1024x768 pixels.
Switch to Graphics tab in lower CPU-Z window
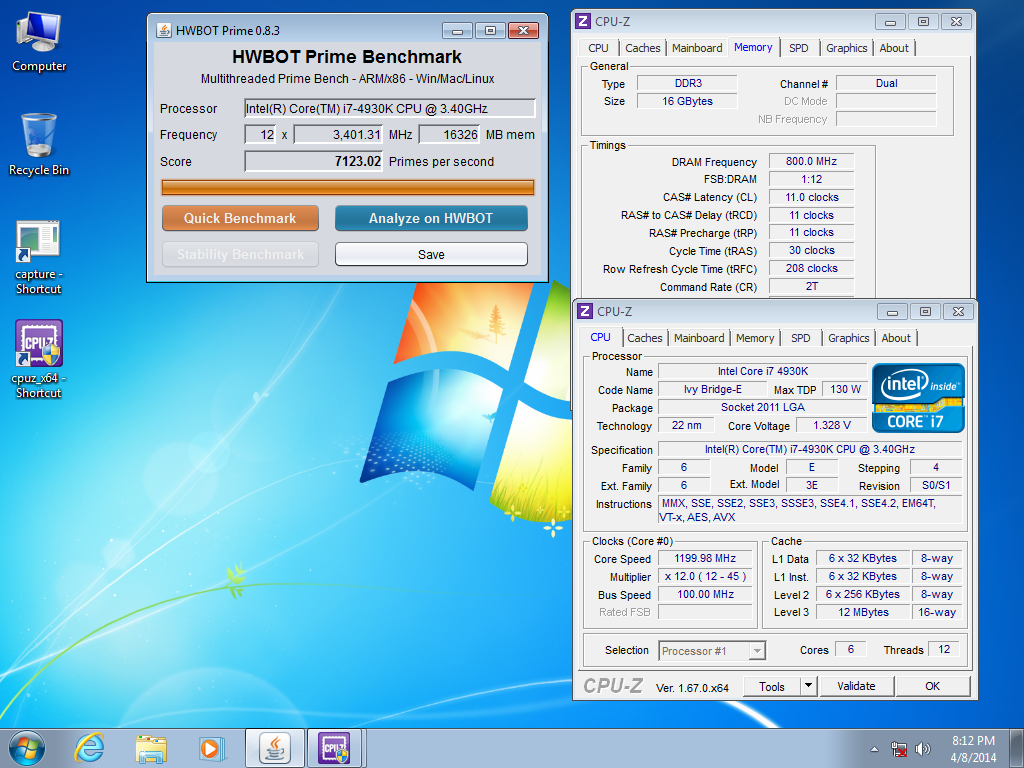point(848,338)
